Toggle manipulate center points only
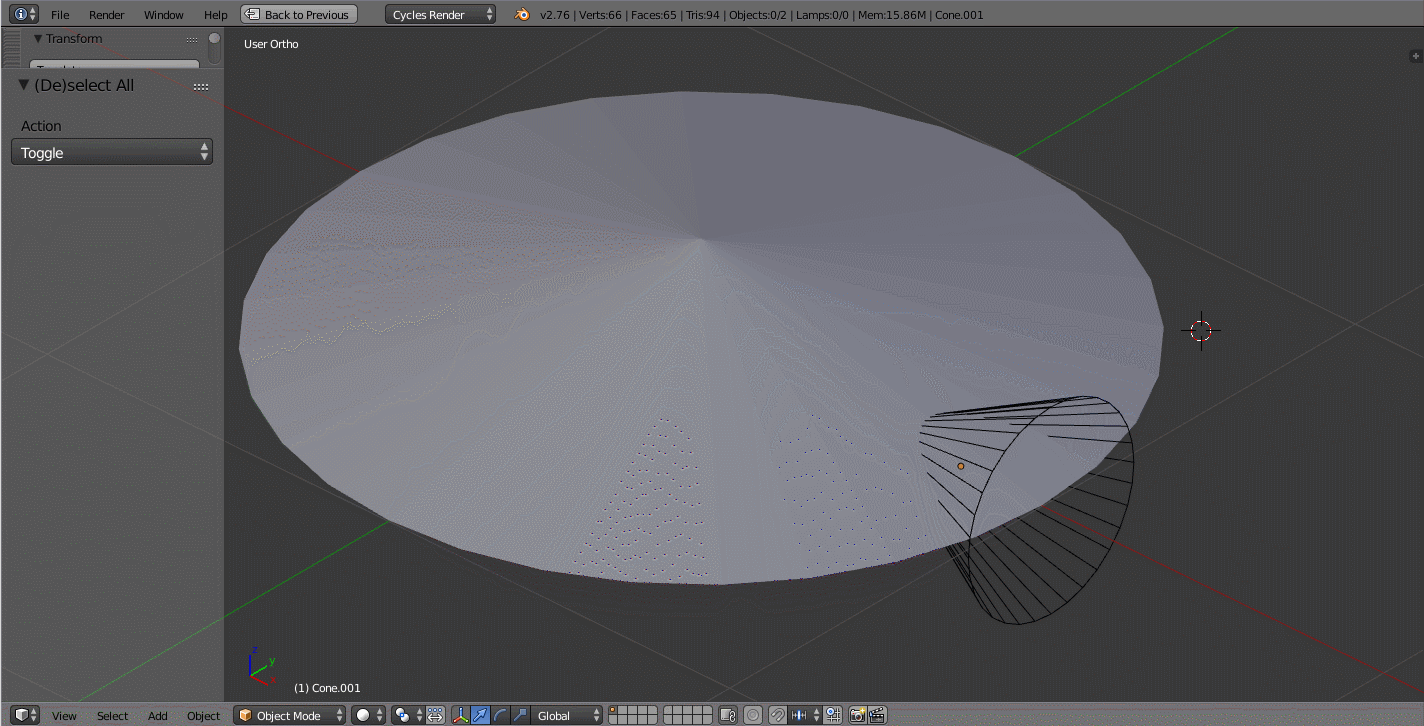 coord(435,715)
